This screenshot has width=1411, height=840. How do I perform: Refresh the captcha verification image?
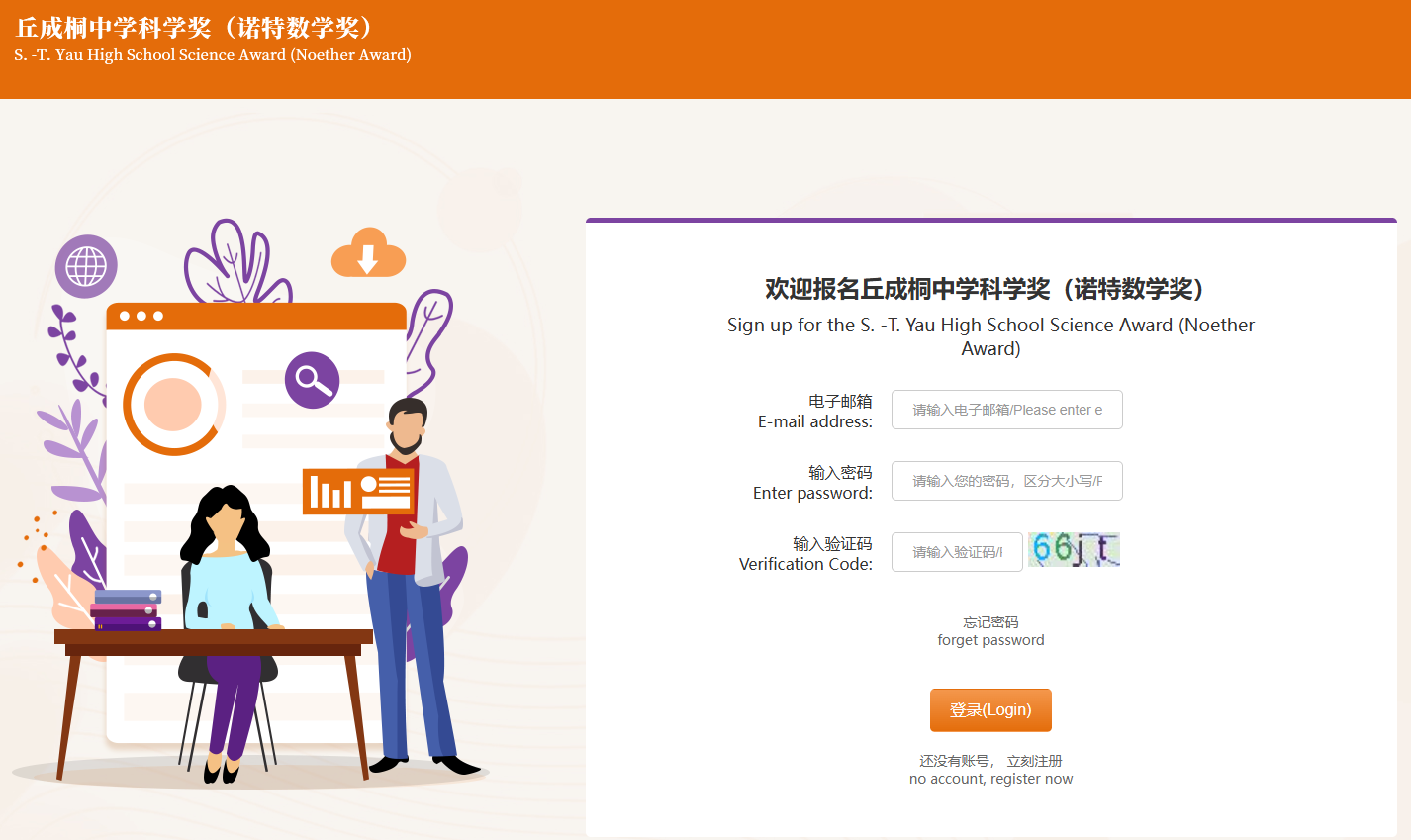[1074, 549]
